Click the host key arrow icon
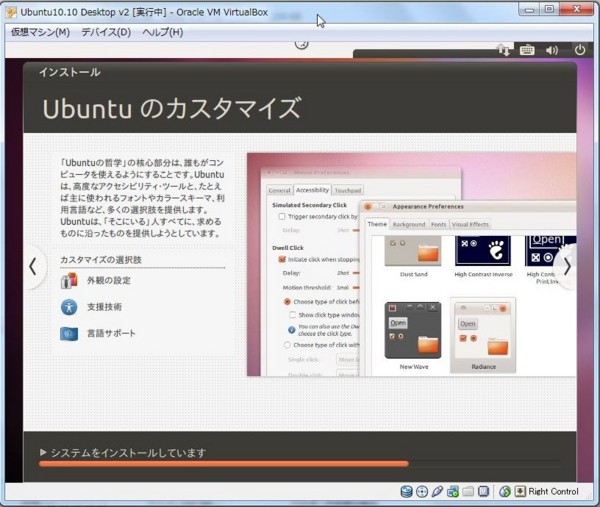Screen dimensions: 600x507 pyautogui.click(x=520, y=491)
